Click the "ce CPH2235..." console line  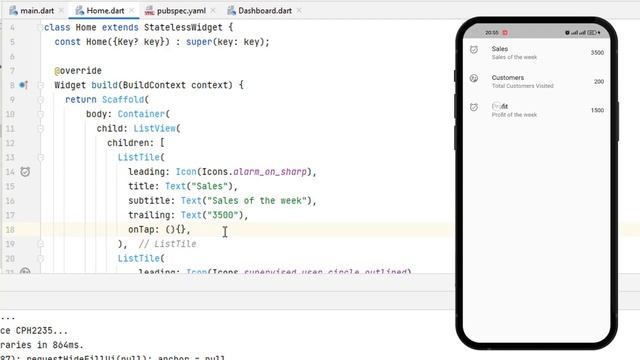34,331
